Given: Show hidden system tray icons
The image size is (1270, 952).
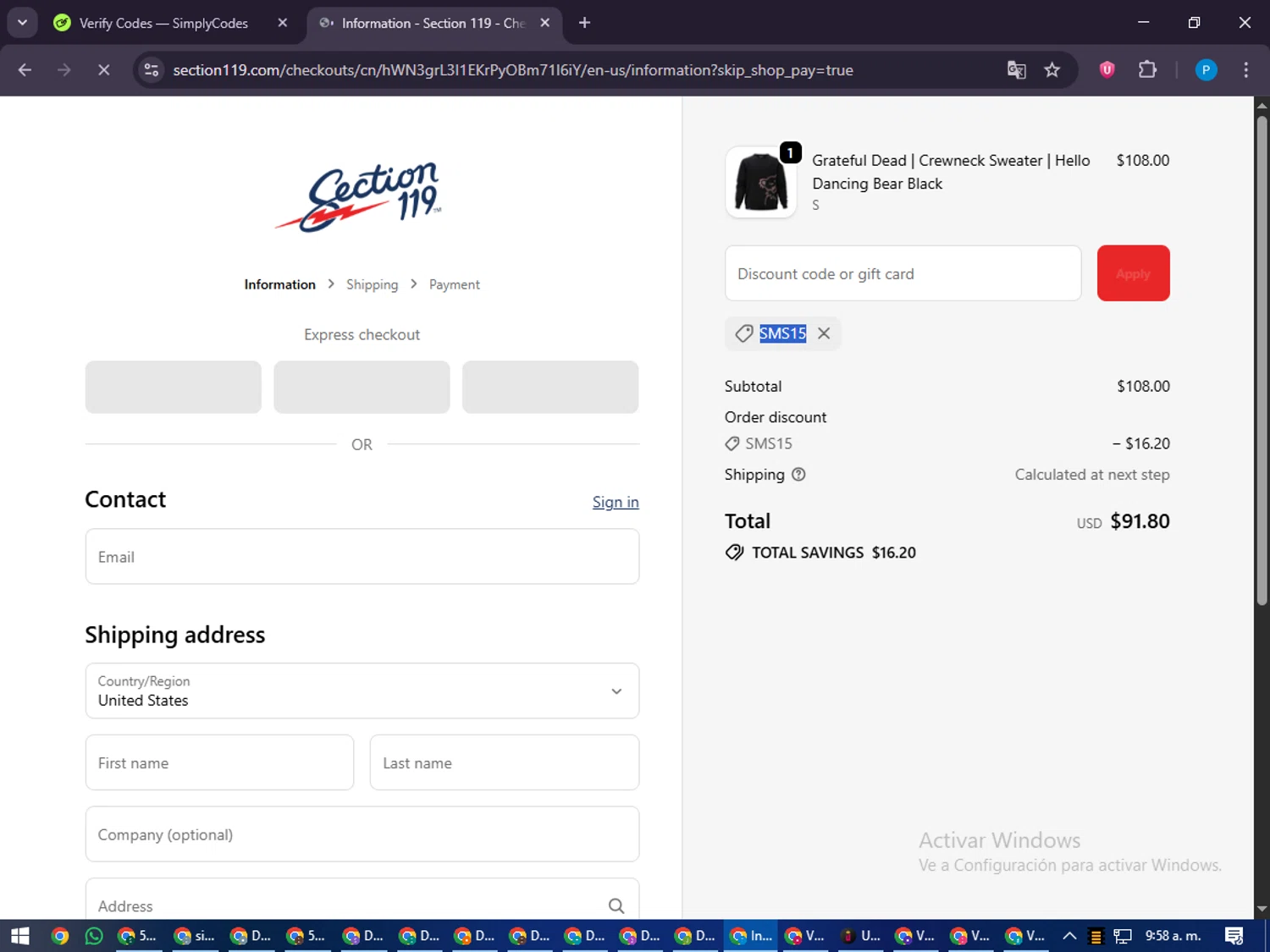Looking at the screenshot, I should (1069, 936).
